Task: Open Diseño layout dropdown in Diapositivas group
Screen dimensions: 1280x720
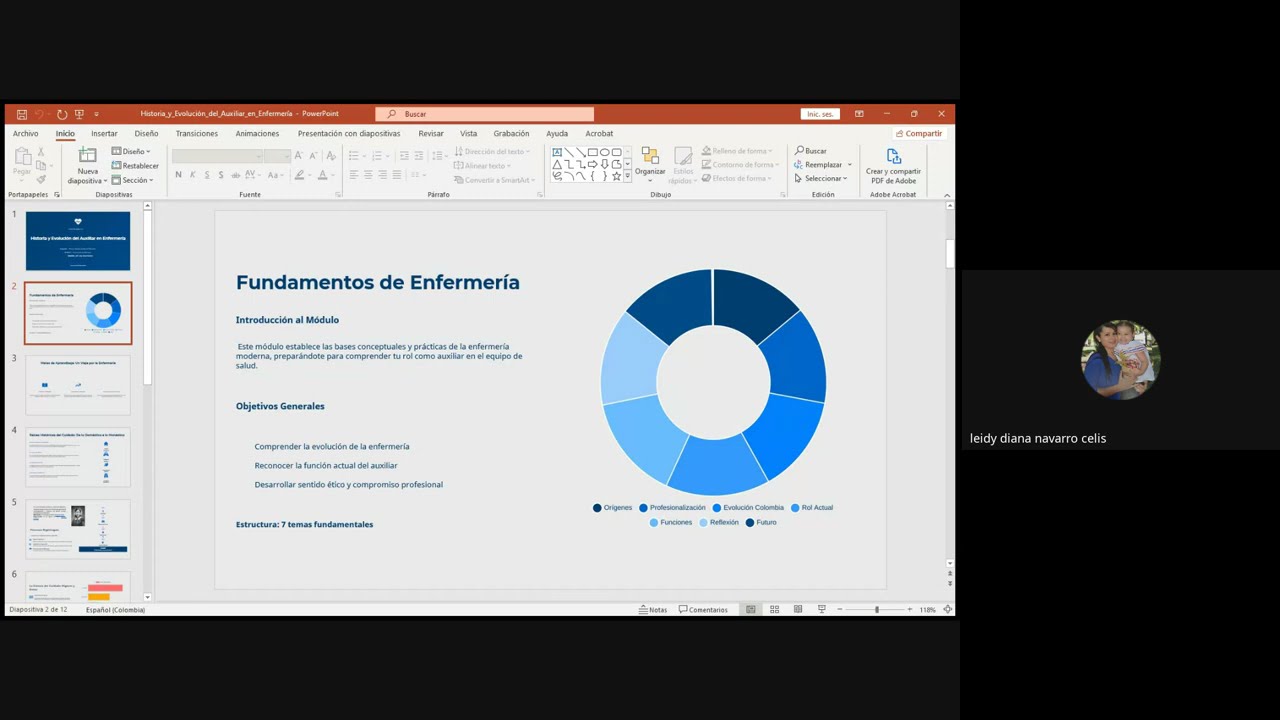Action: tap(131, 151)
